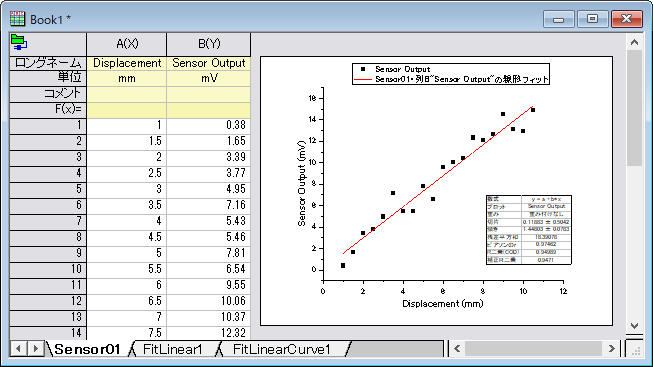Select row header 1

[48, 125]
